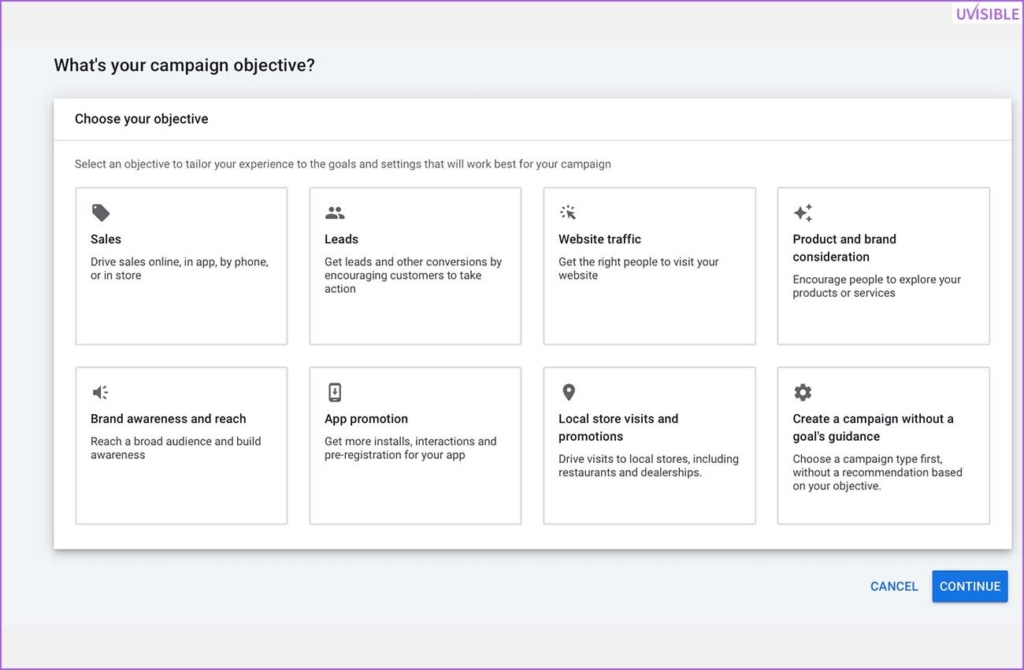The width and height of the screenshot is (1024, 670).
Task: Select the Brand awareness and reach objective
Action: (x=181, y=445)
